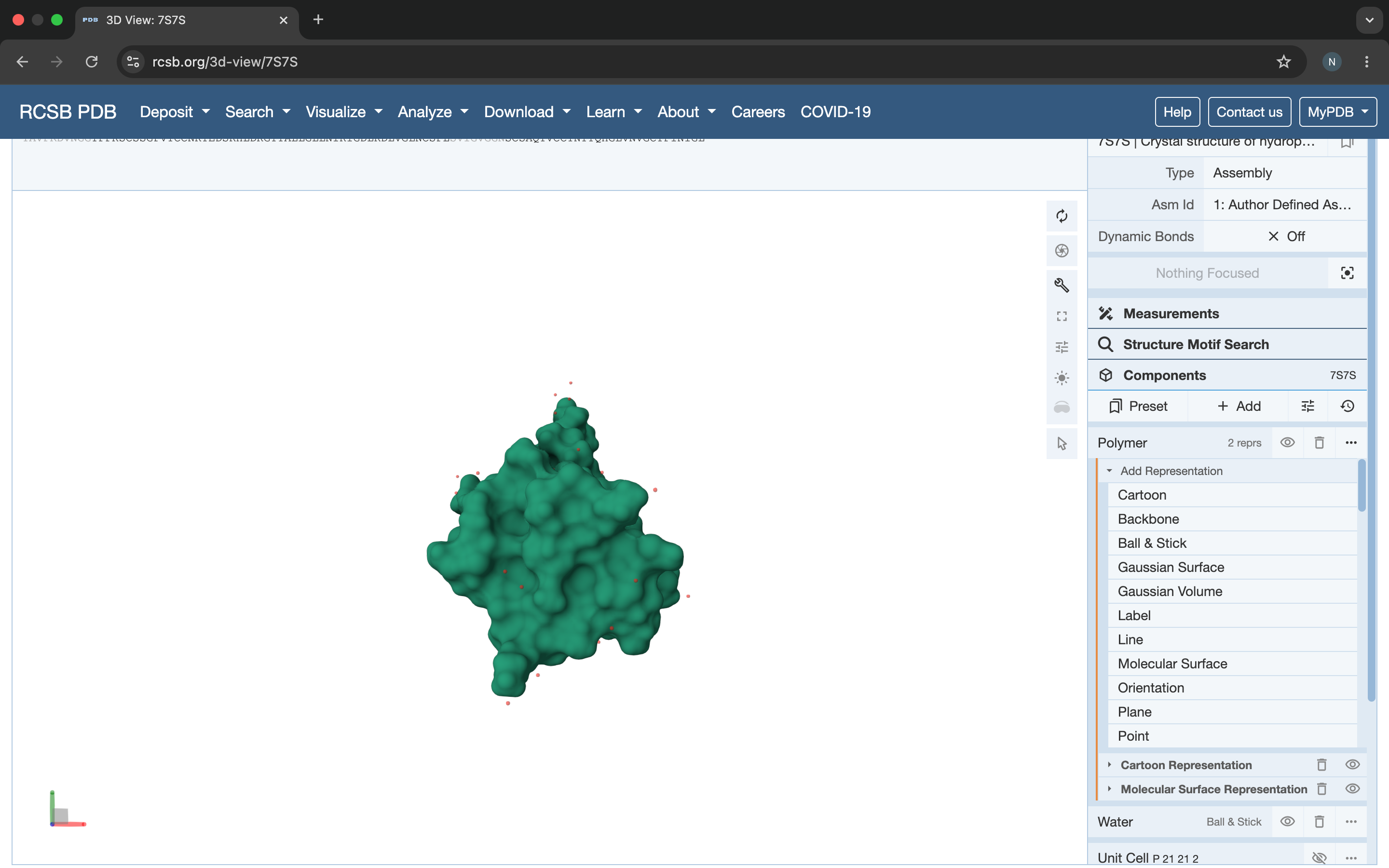Expand the Measurements section
Screen dimensions: 1389x868
(1227, 313)
